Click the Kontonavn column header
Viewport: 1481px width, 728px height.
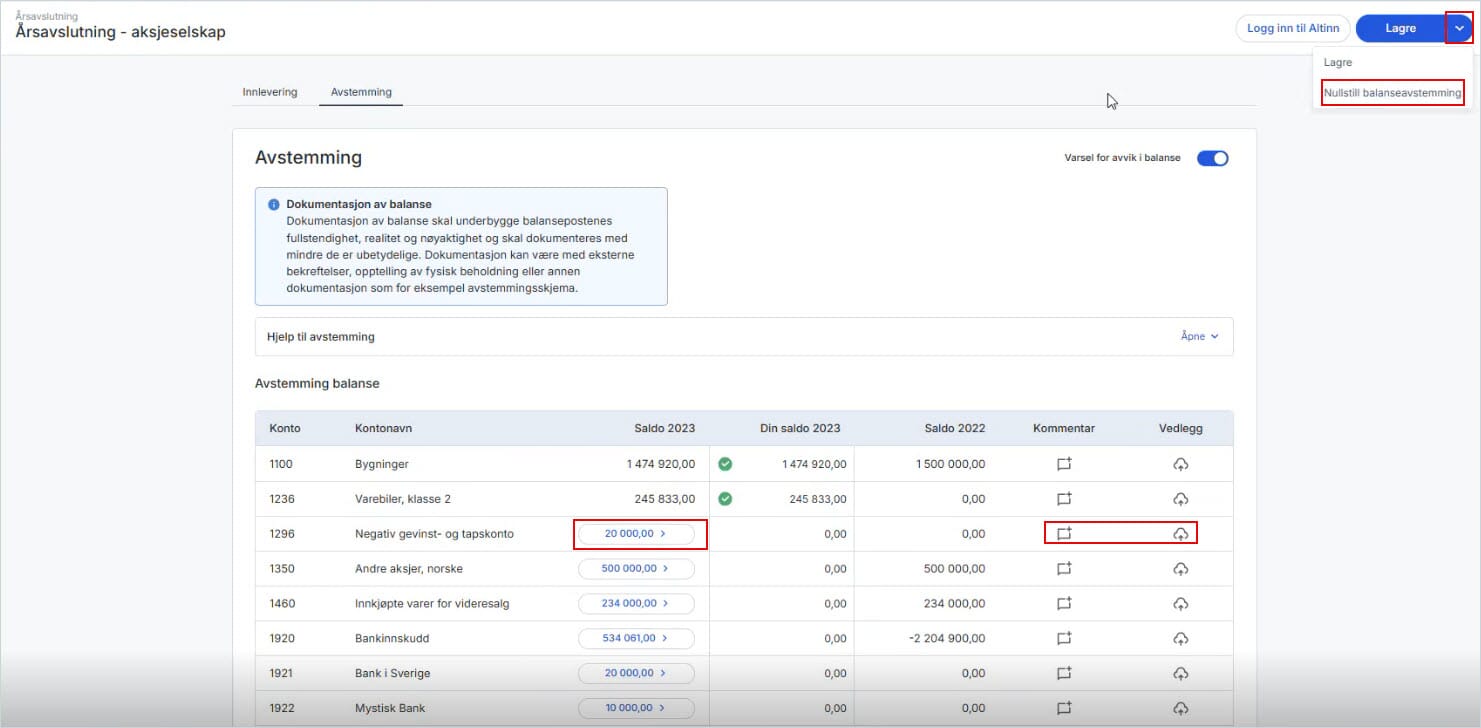tap(383, 428)
